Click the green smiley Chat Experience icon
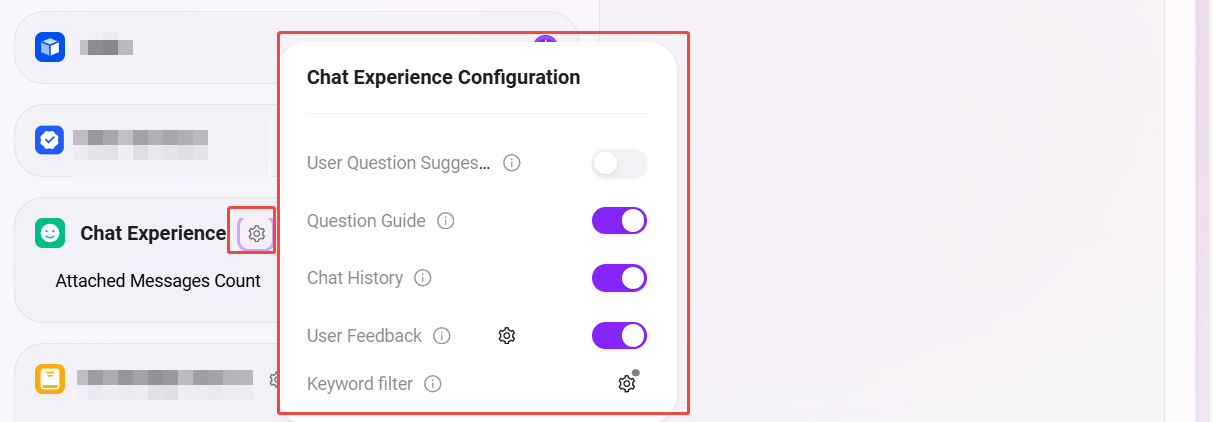 tap(50, 233)
